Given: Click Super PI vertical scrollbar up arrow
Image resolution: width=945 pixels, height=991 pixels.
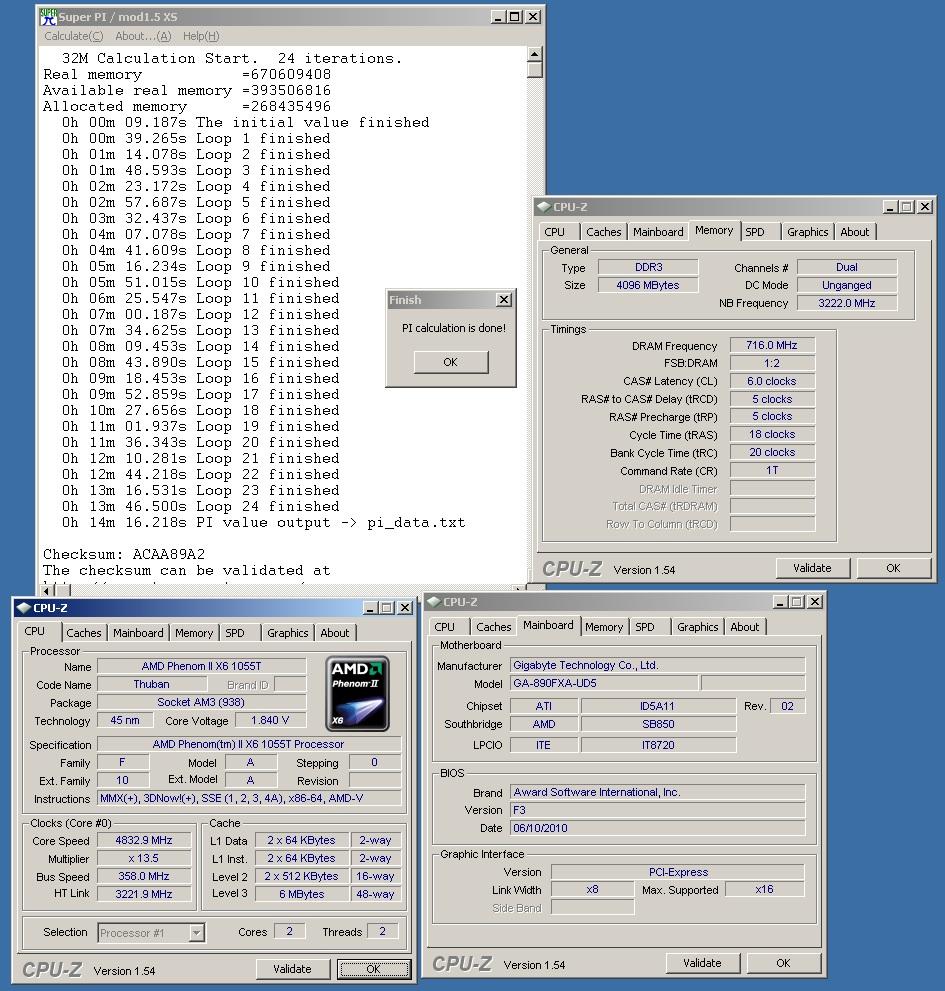Looking at the screenshot, I should pos(535,54).
